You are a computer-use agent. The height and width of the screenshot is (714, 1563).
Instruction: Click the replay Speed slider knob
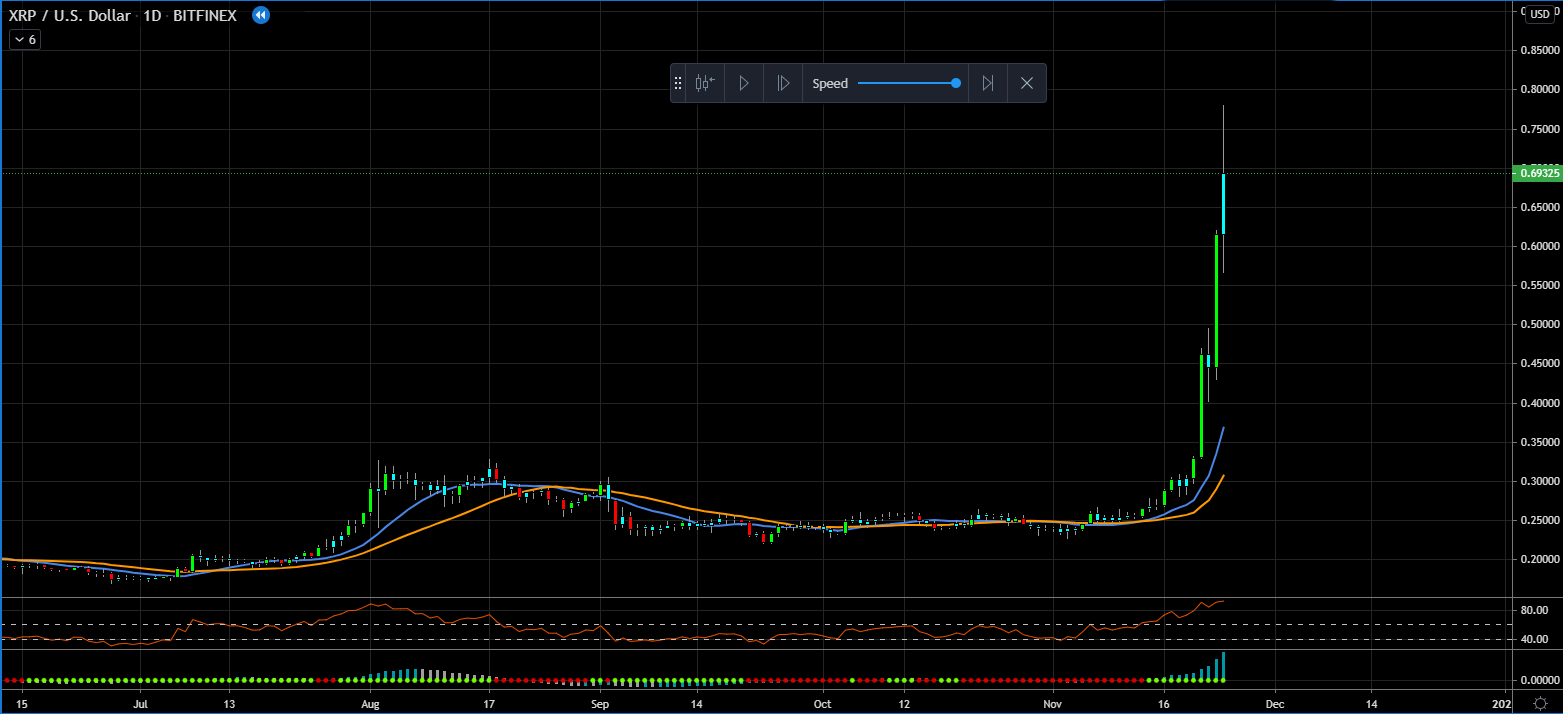956,84
